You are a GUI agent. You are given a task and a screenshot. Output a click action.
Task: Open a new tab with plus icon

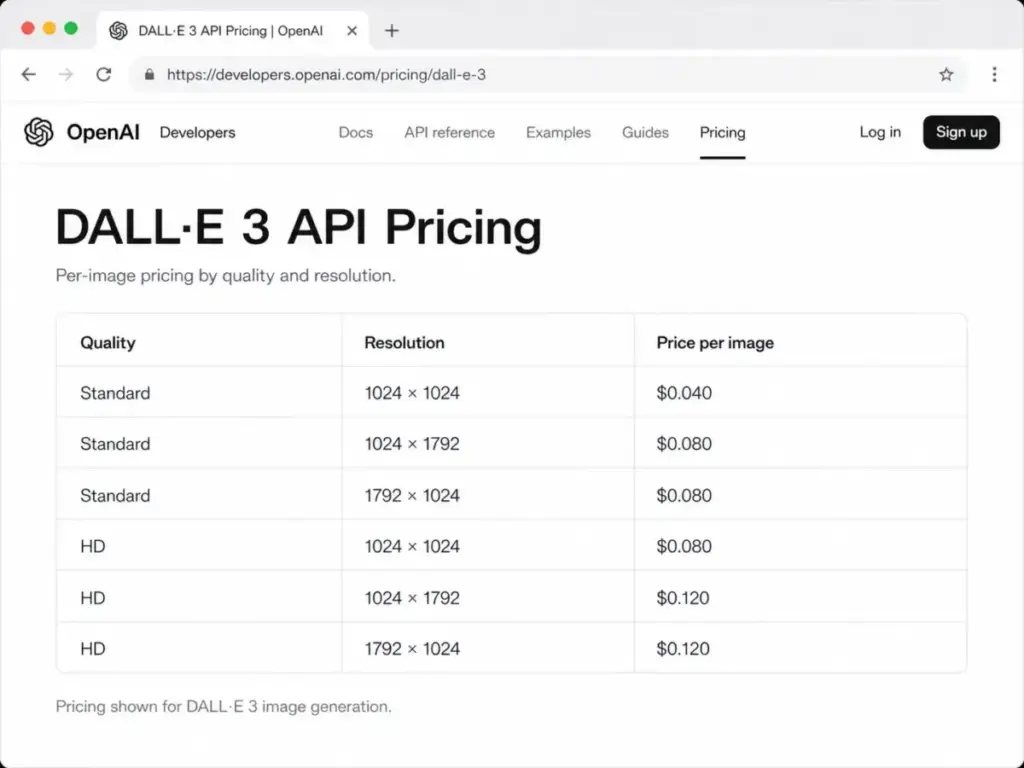(392, 31)
